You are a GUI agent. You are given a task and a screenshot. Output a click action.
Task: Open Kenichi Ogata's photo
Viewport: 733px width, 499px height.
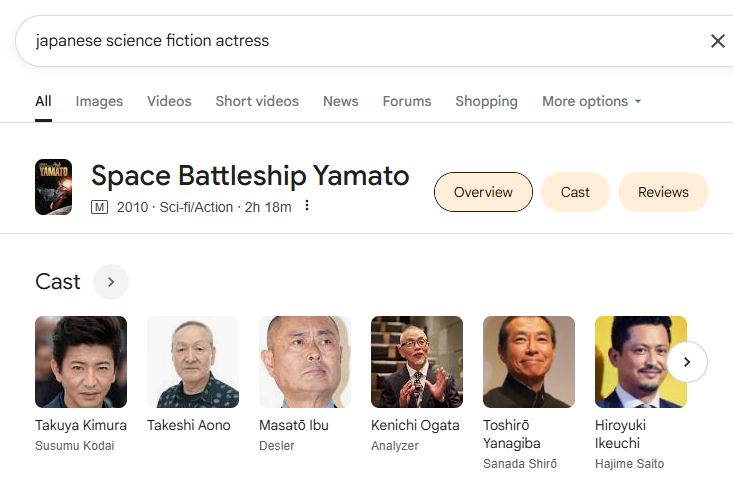tap(417, 362)
